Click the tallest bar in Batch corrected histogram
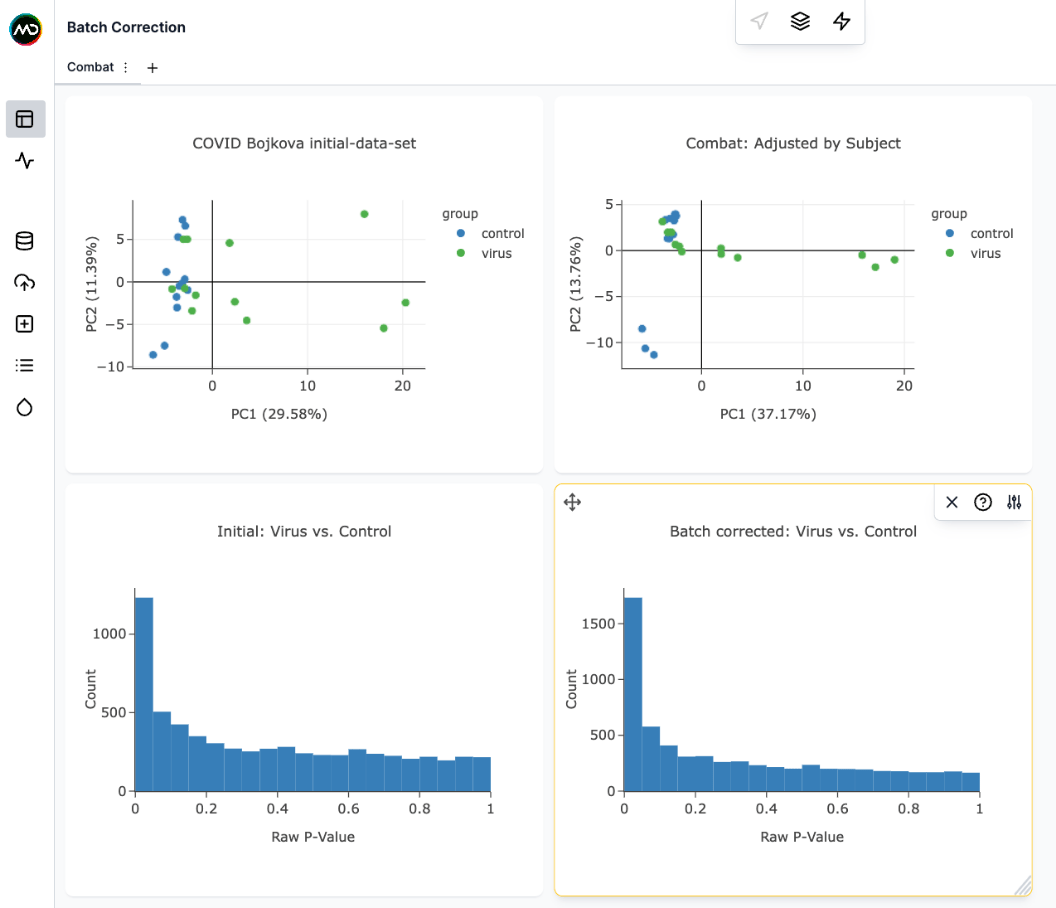Screen dimensions: 1056x908 pyautogui.click(x=633, y=694)
